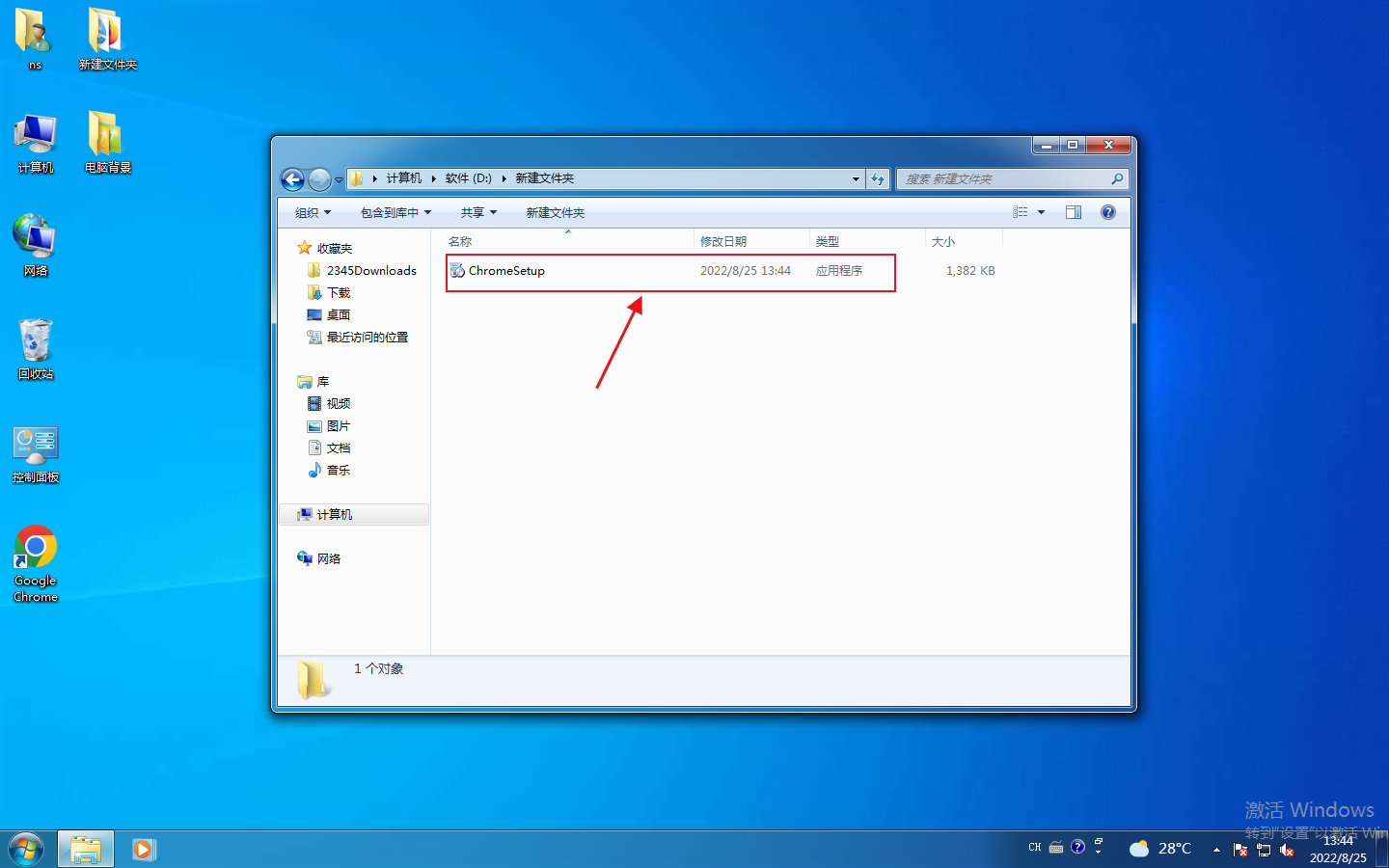Click the Explorer forward arrow button

click(x=319, y=179)
